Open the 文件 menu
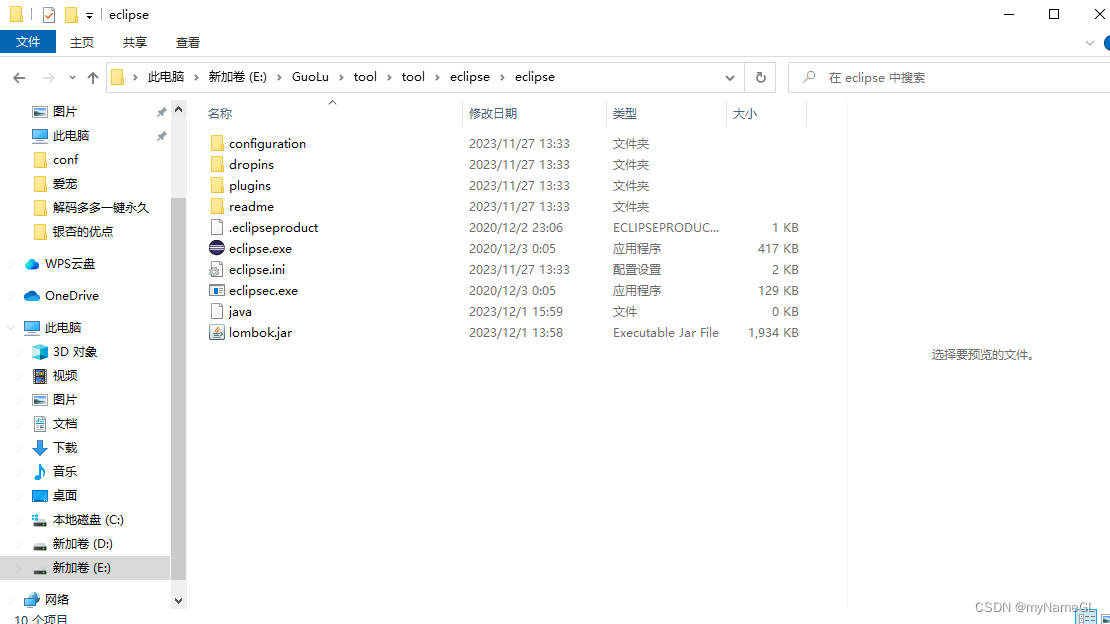Image resolution: width=1110 pixels, height=624 pixels. pyautogui.click(x=28, y=42)
